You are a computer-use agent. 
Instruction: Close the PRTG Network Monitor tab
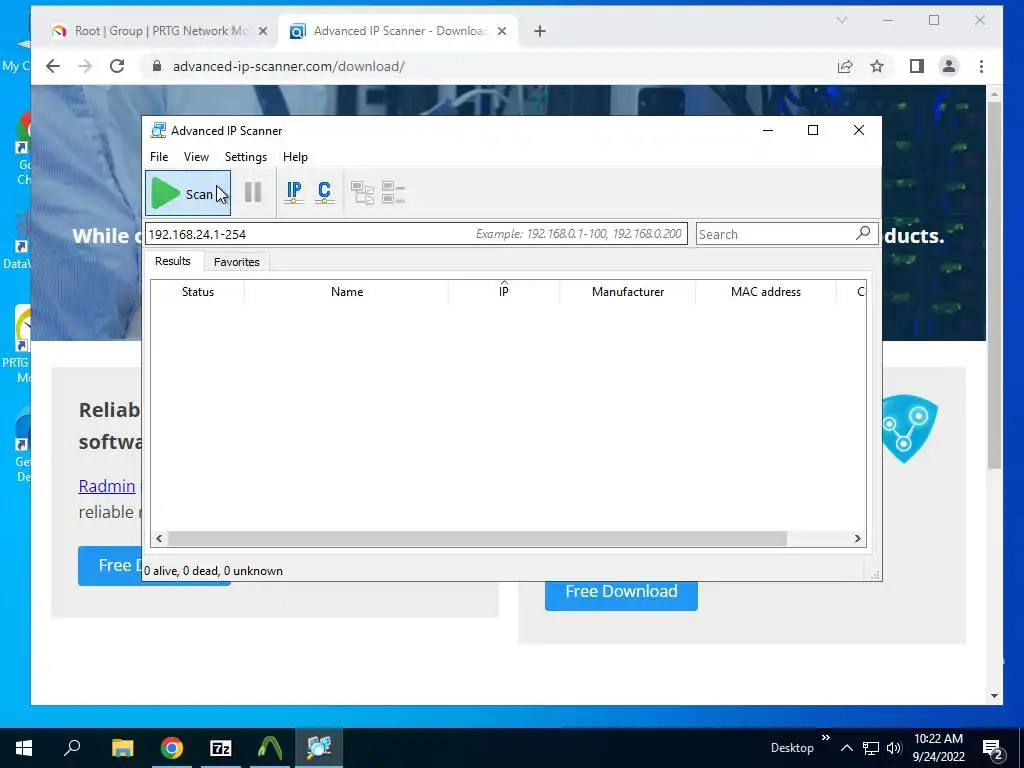tap(263, 31)
